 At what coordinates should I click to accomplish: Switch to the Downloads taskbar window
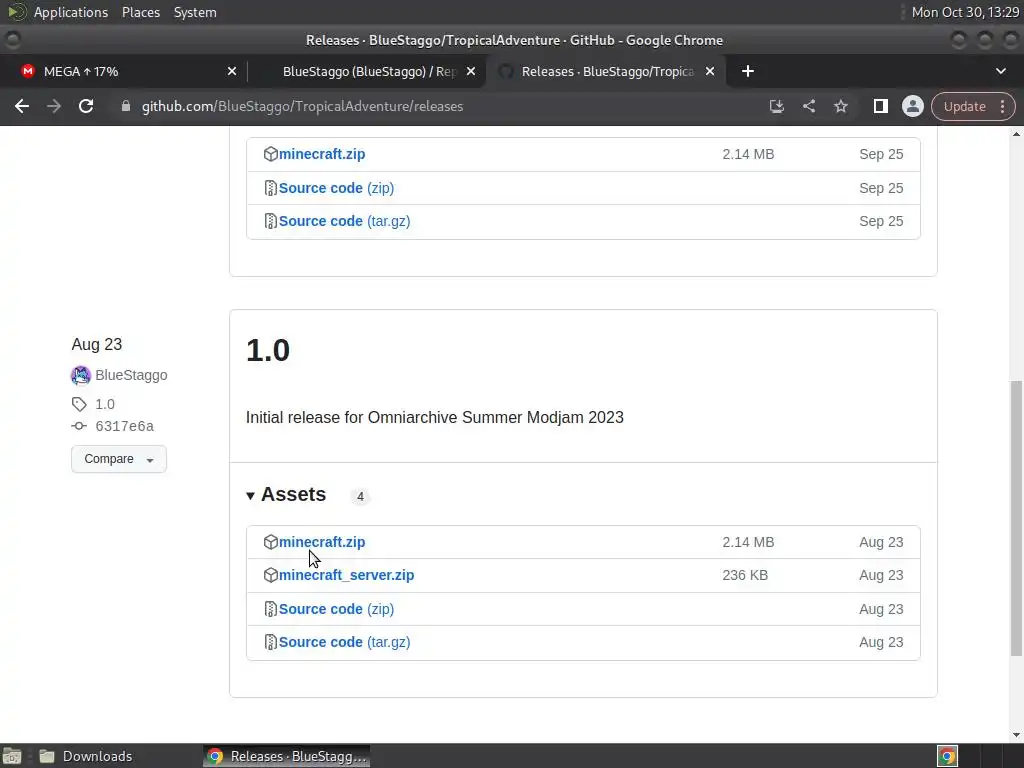click(x=87, y=756)
